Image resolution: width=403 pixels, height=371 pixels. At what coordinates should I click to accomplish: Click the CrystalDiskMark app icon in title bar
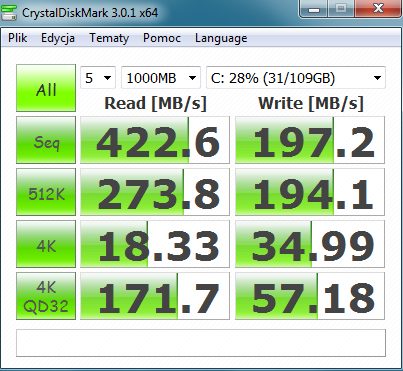coord(9,13)
